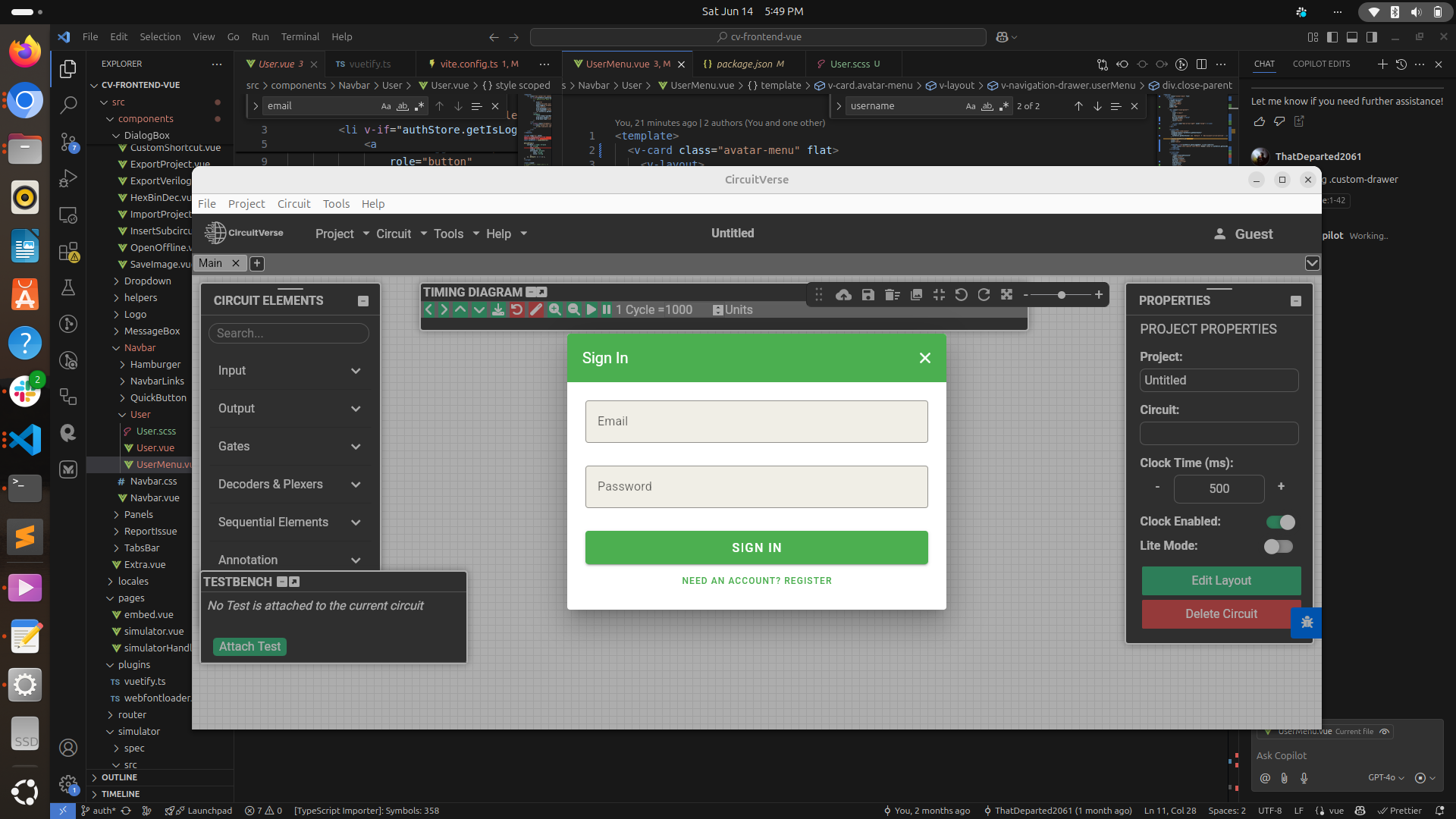Open the Register account link
This screenshot has height=819, width=1456.
tap(756, 580)
